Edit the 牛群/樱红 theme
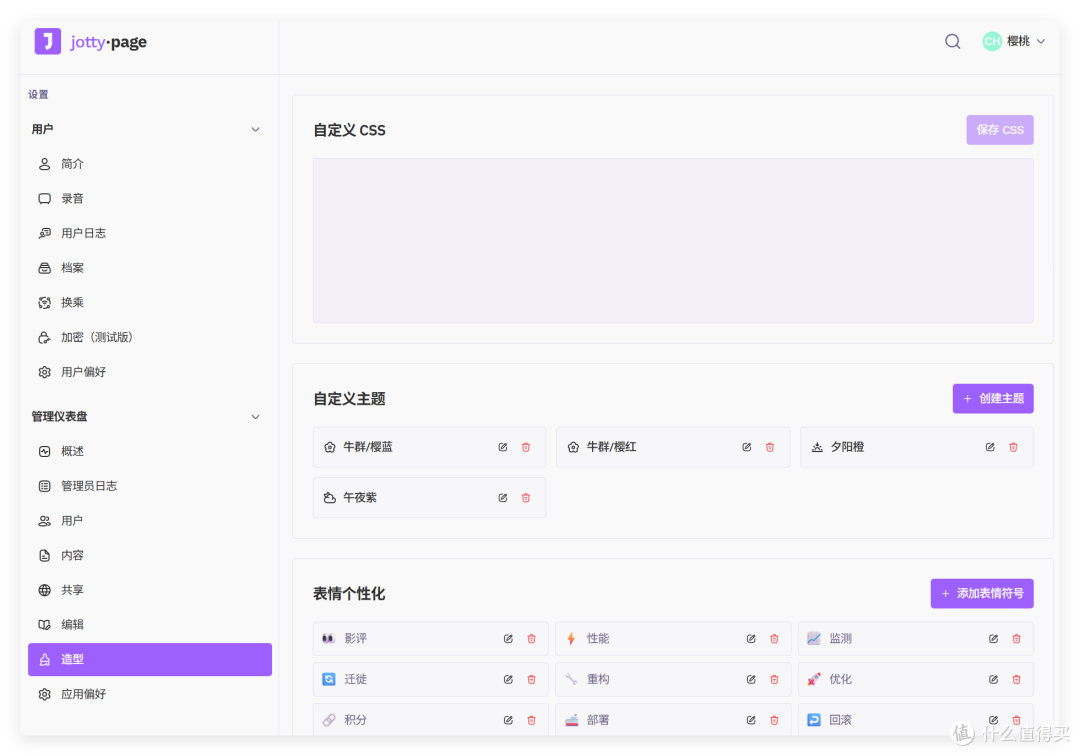This screenshot has width=1080, height=756. (x=747, y=447)
